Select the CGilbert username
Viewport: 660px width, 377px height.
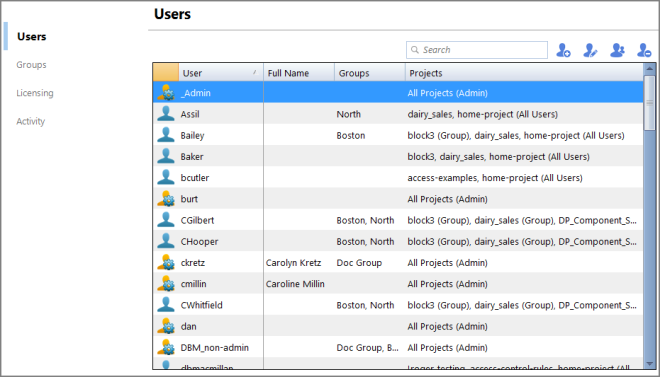pos(197,220)
